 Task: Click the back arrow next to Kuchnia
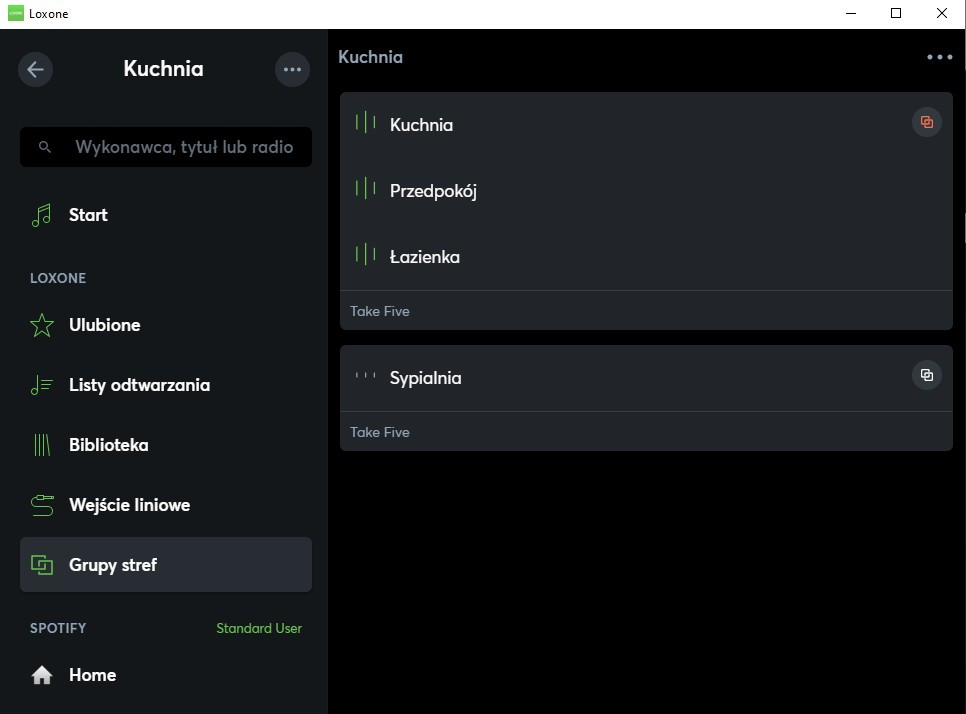click(x=36, y=69)
